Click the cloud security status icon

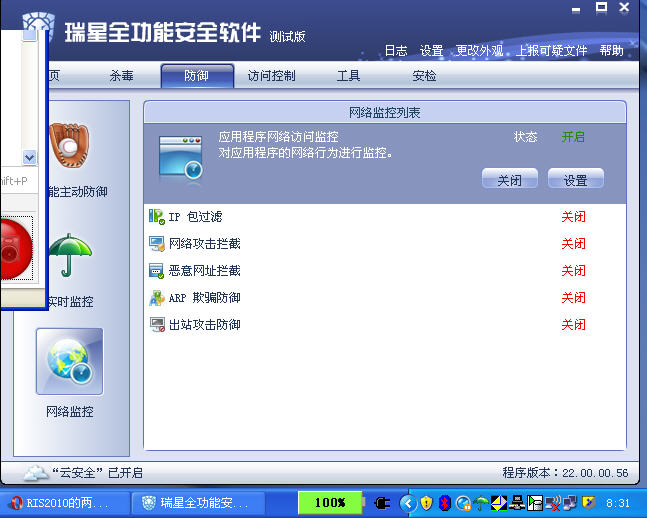35,473
